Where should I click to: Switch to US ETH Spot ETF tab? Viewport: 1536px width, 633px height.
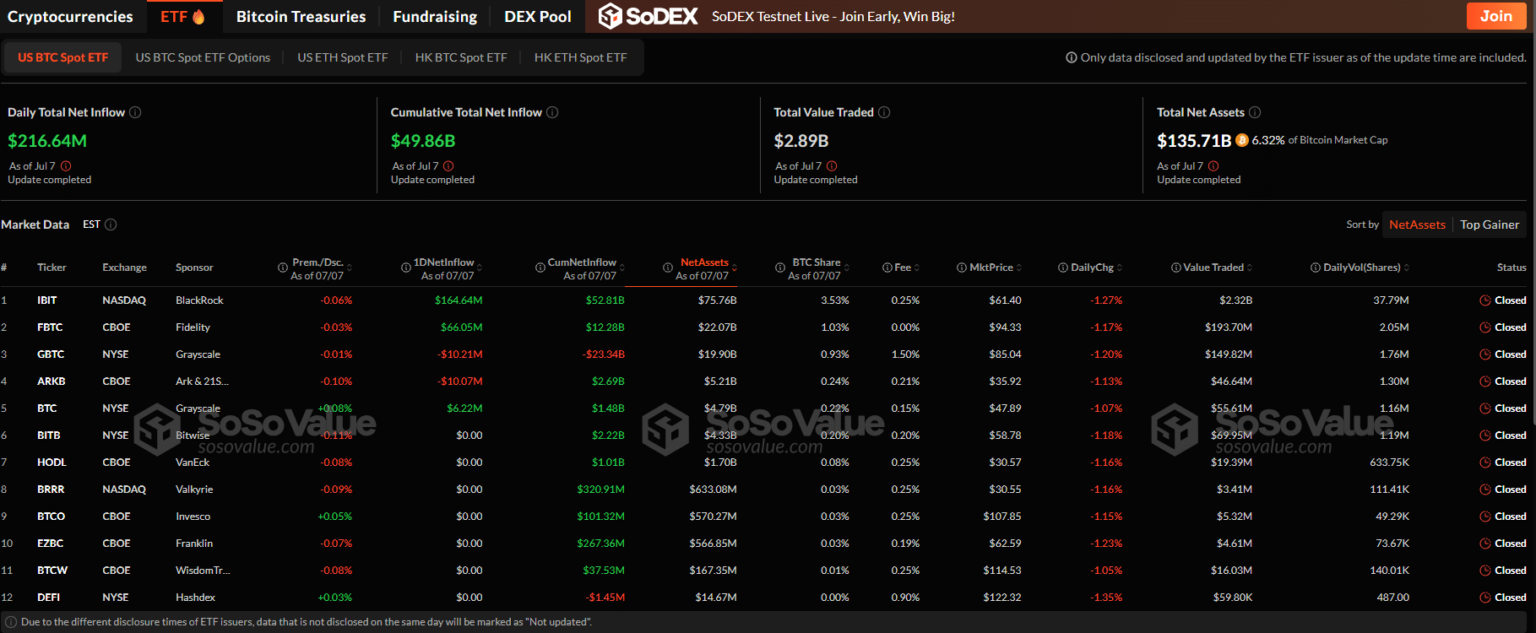342,58
